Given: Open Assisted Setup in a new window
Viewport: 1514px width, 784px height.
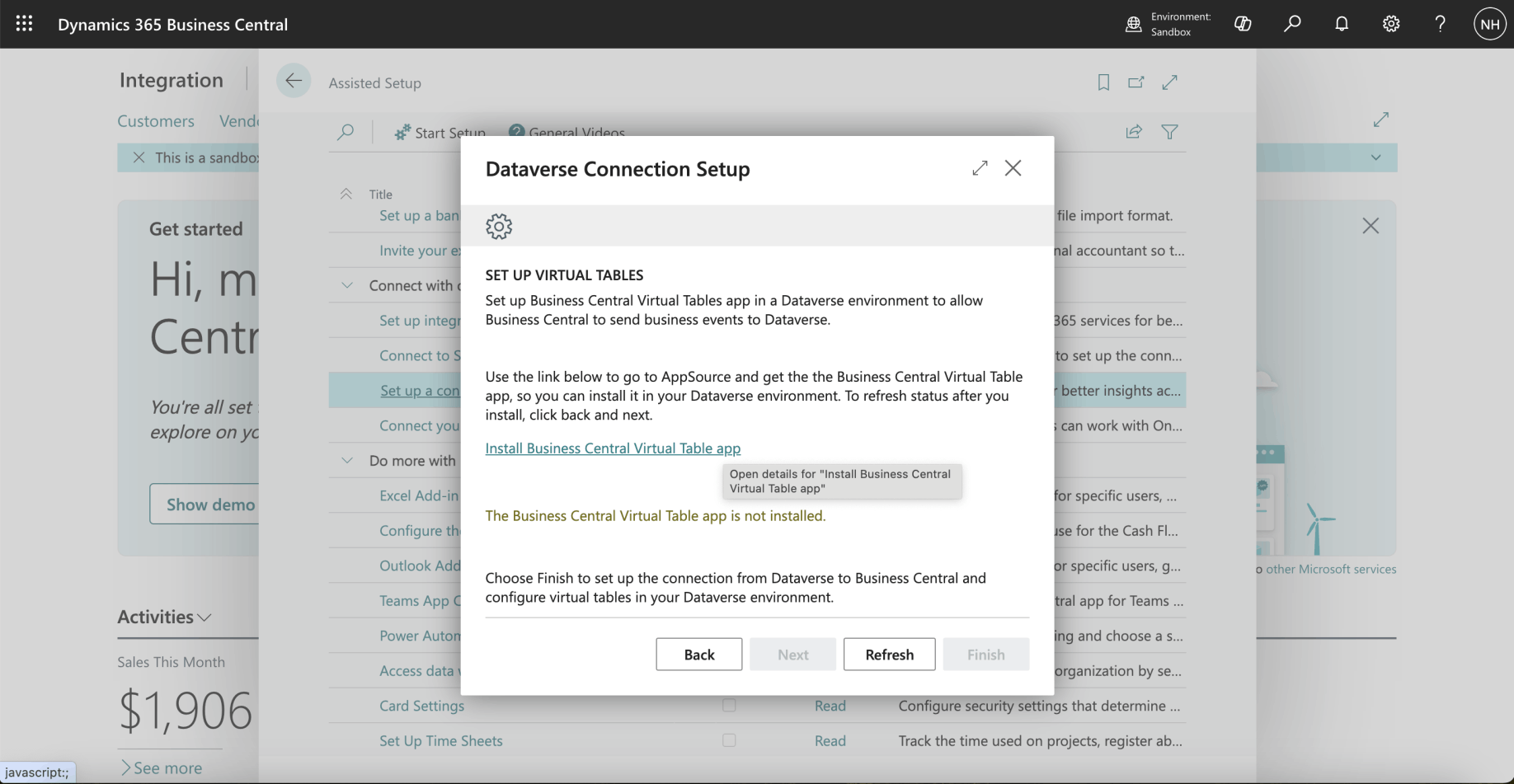Looking at the screenshot, I should tap(1136, 82).
